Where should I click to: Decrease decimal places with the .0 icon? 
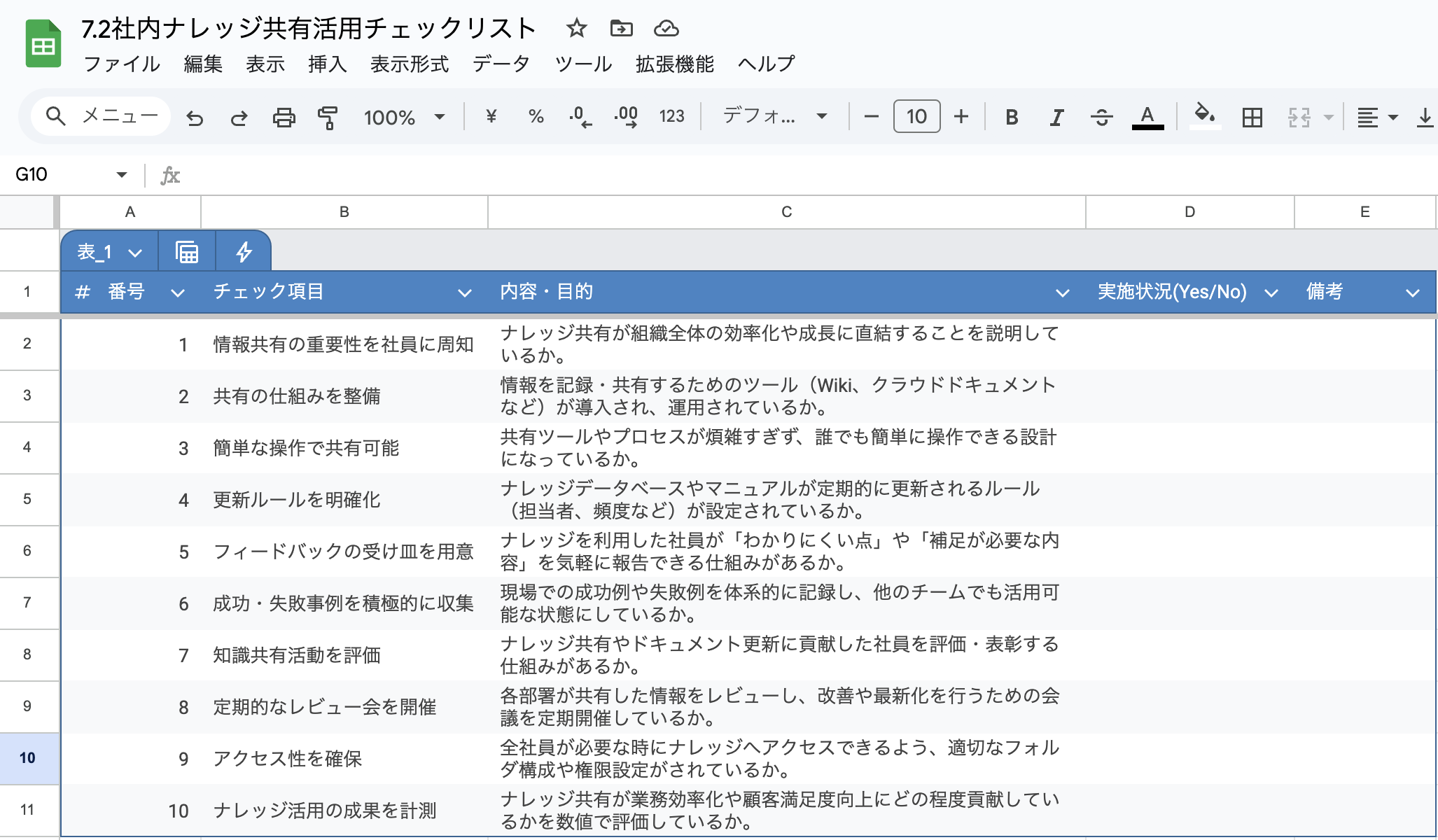tap(578, 116)
